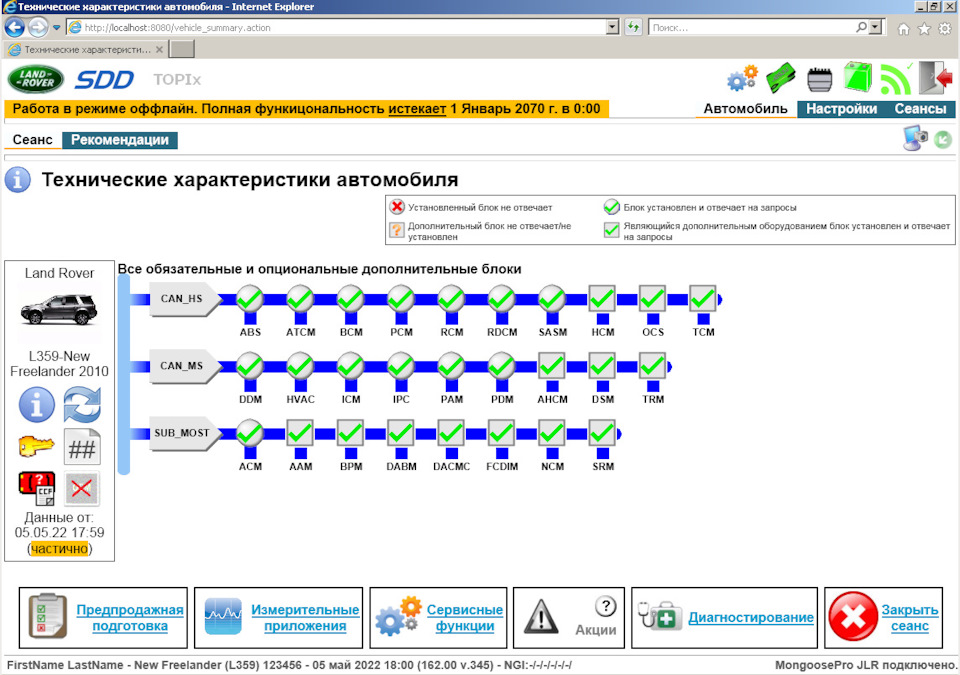Viewport: 960px width, 675px height.
Task: Click the IPC module icon
Action: pos(401,366)
